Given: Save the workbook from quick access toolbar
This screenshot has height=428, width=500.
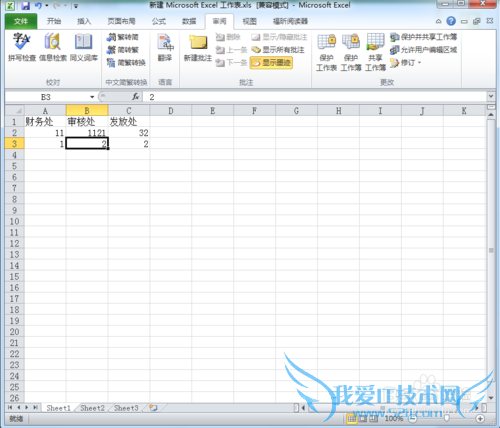Looking at the screenshot, I should tap(25, 6).
